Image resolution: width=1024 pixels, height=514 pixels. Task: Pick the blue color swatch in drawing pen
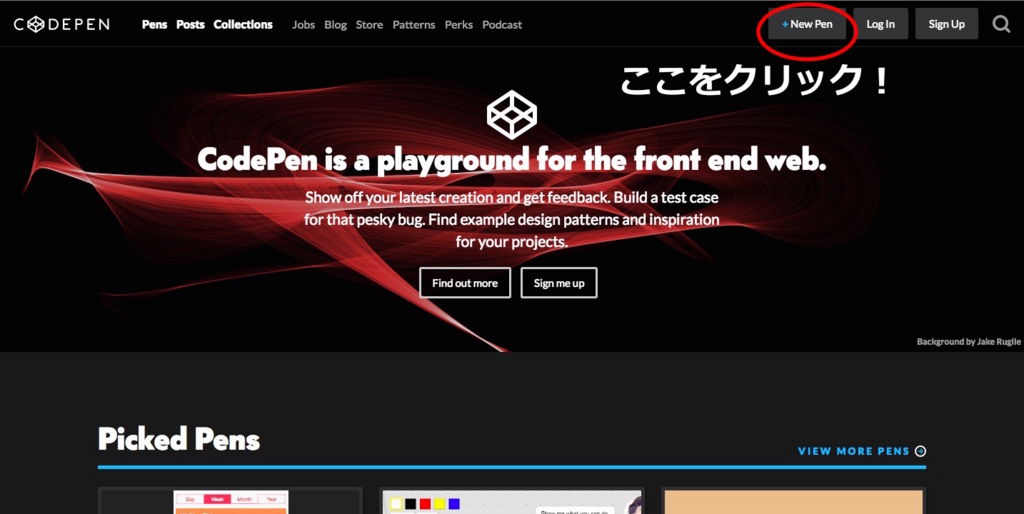pyautogui.click(x=454, y=504)
